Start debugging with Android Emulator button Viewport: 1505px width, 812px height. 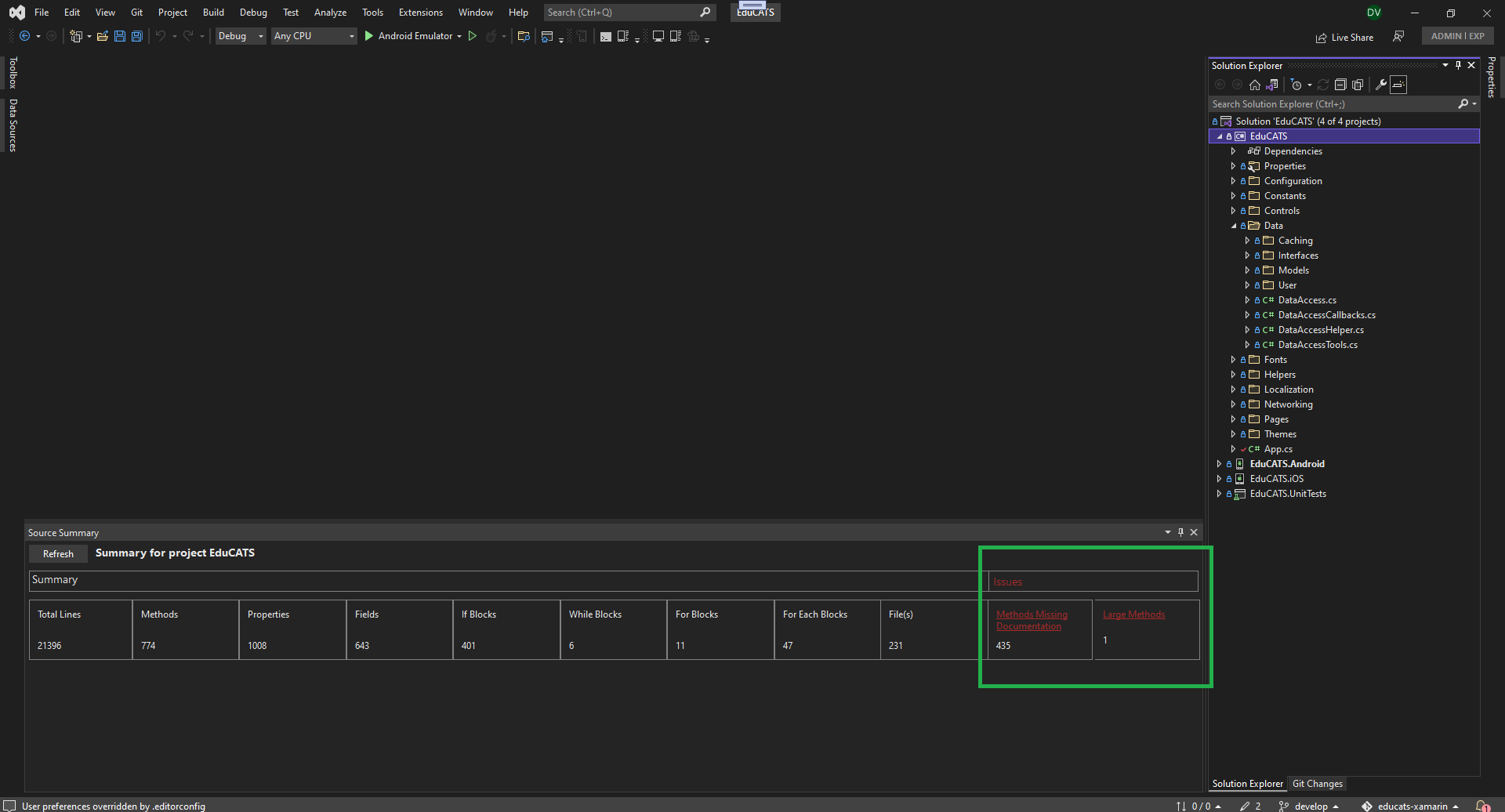408,36
